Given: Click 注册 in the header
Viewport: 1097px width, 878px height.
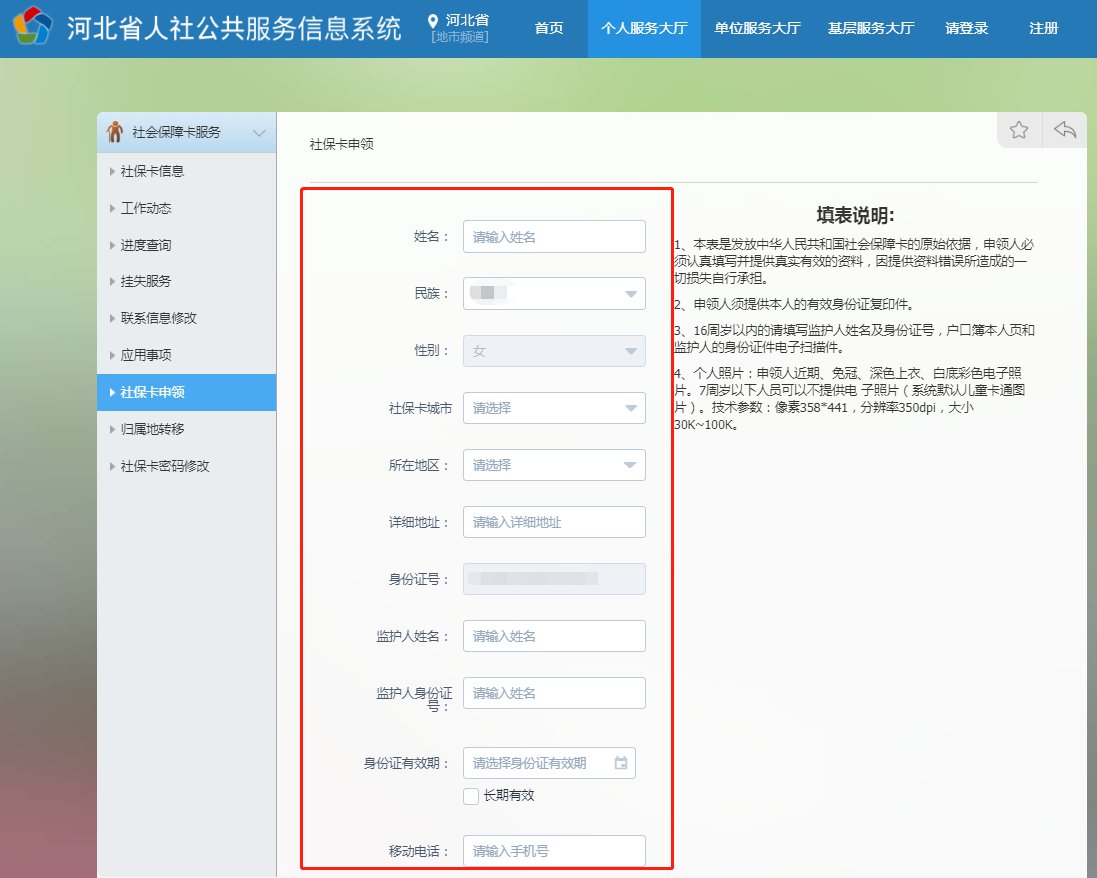Looking at the screenshot, I should [1043, 28].
